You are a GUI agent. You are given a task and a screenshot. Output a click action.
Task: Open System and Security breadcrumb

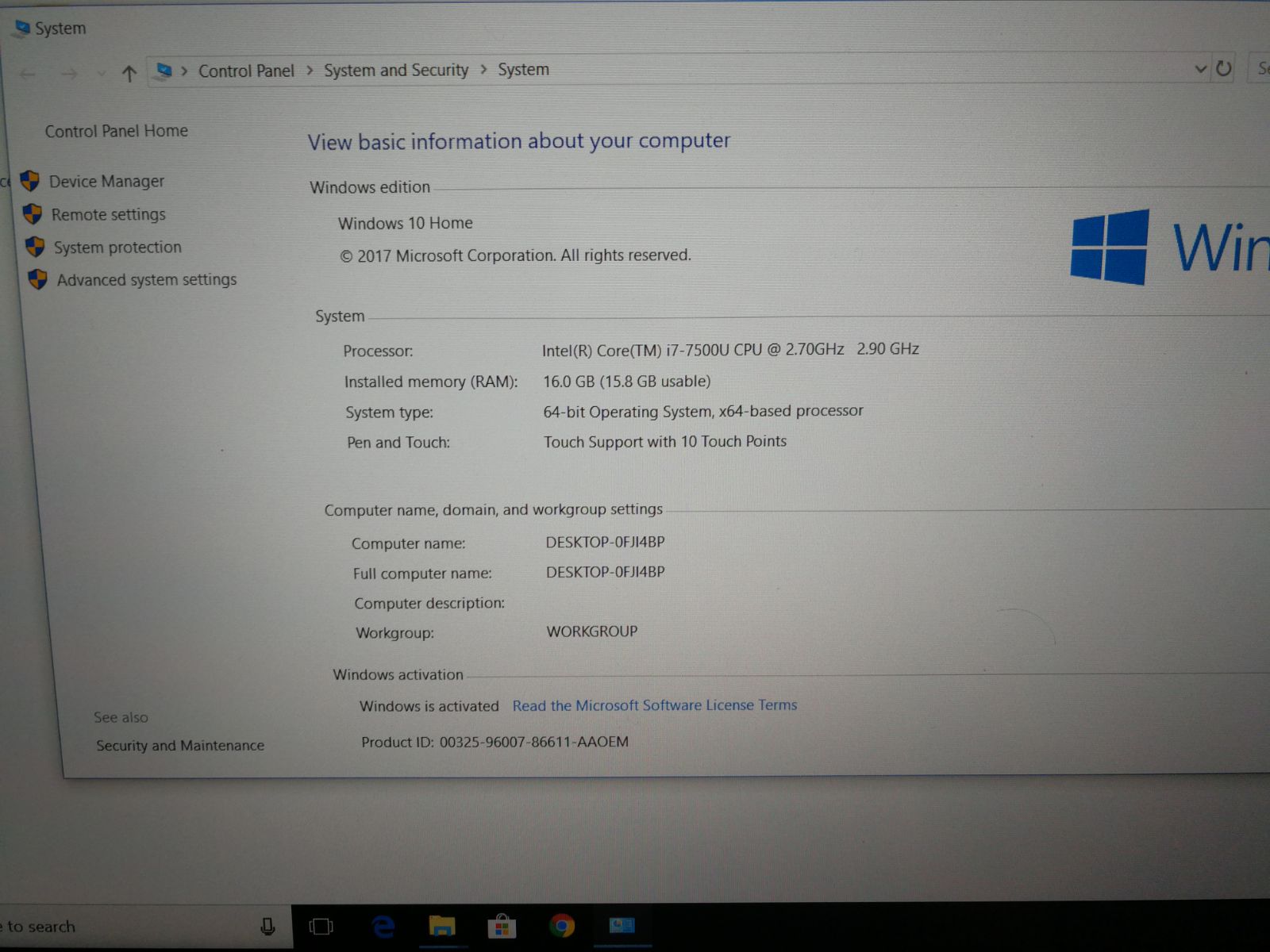coord(396,71)
